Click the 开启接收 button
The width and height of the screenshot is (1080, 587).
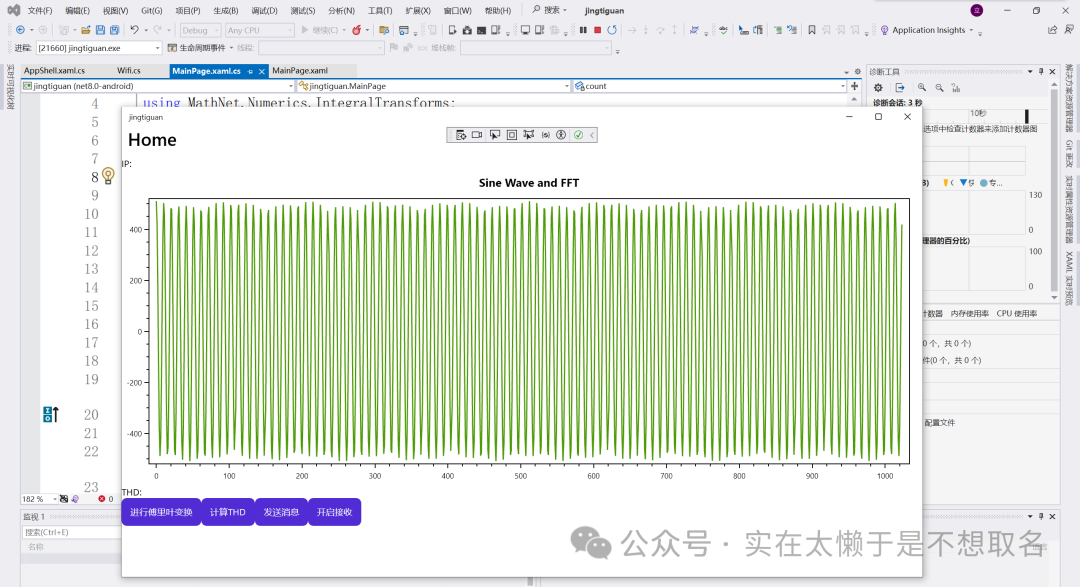click(x=335, y=512)
